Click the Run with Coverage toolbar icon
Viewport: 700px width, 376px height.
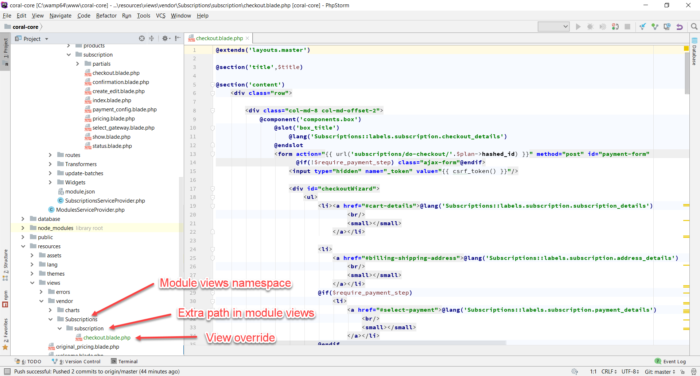602,27
